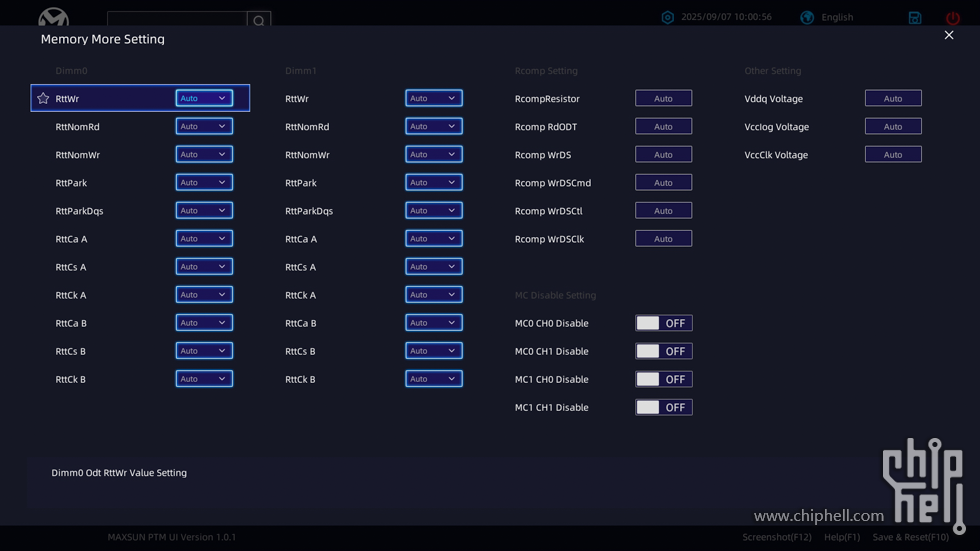Toggle MC0 CH1 Disable switch
The width and height of the screenshot is (980, 551).
(664, 351)
